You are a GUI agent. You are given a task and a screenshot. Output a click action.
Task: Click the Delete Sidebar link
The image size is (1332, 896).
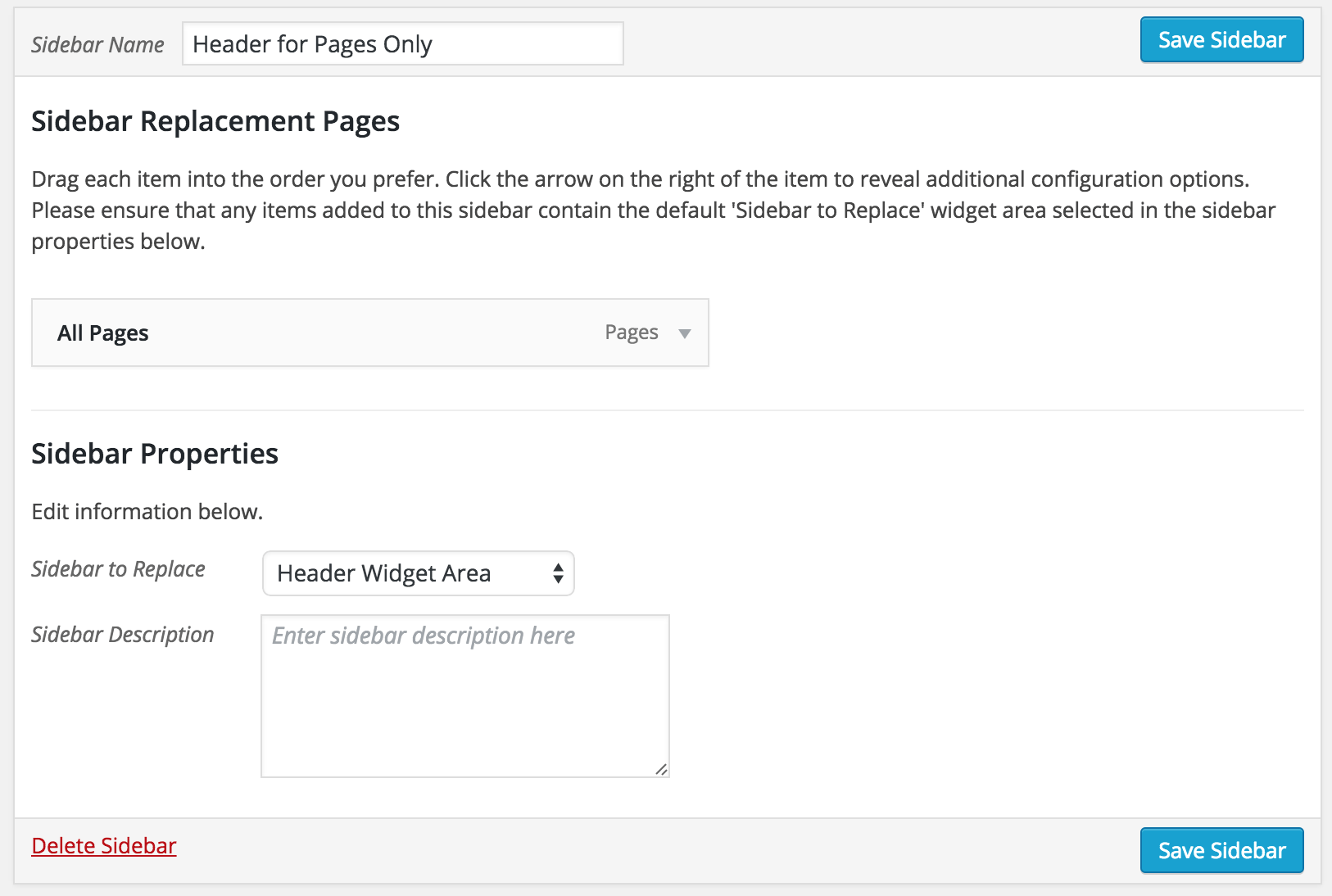click(x=104, y=846)
